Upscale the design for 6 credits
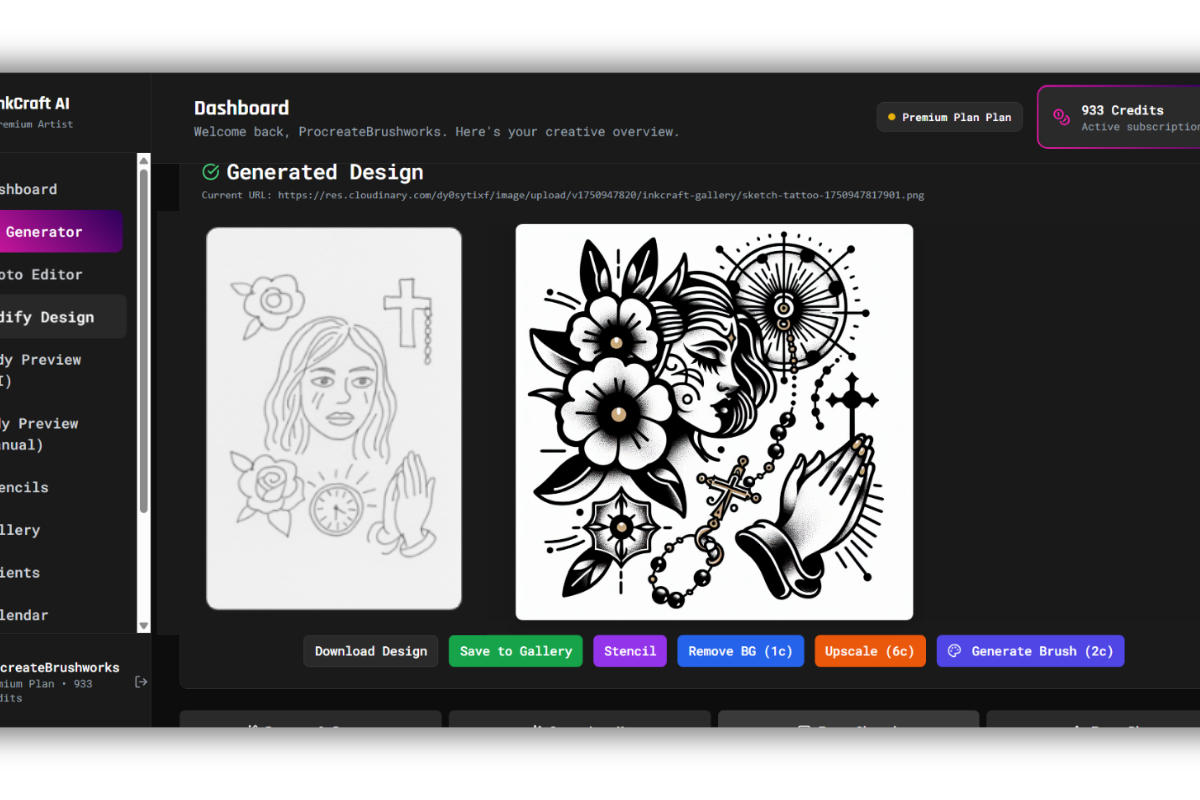The height and width of the screenshot is (800, 1200). tap(869, 651)
